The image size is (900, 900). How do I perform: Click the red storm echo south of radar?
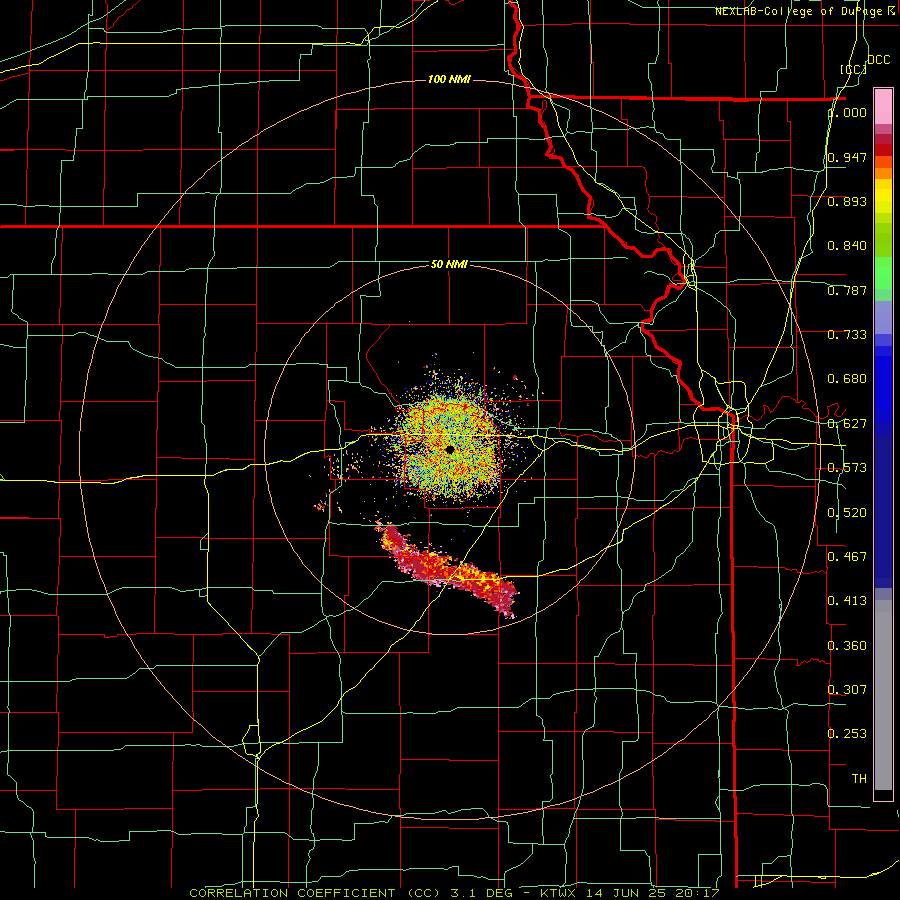[447, 569]
